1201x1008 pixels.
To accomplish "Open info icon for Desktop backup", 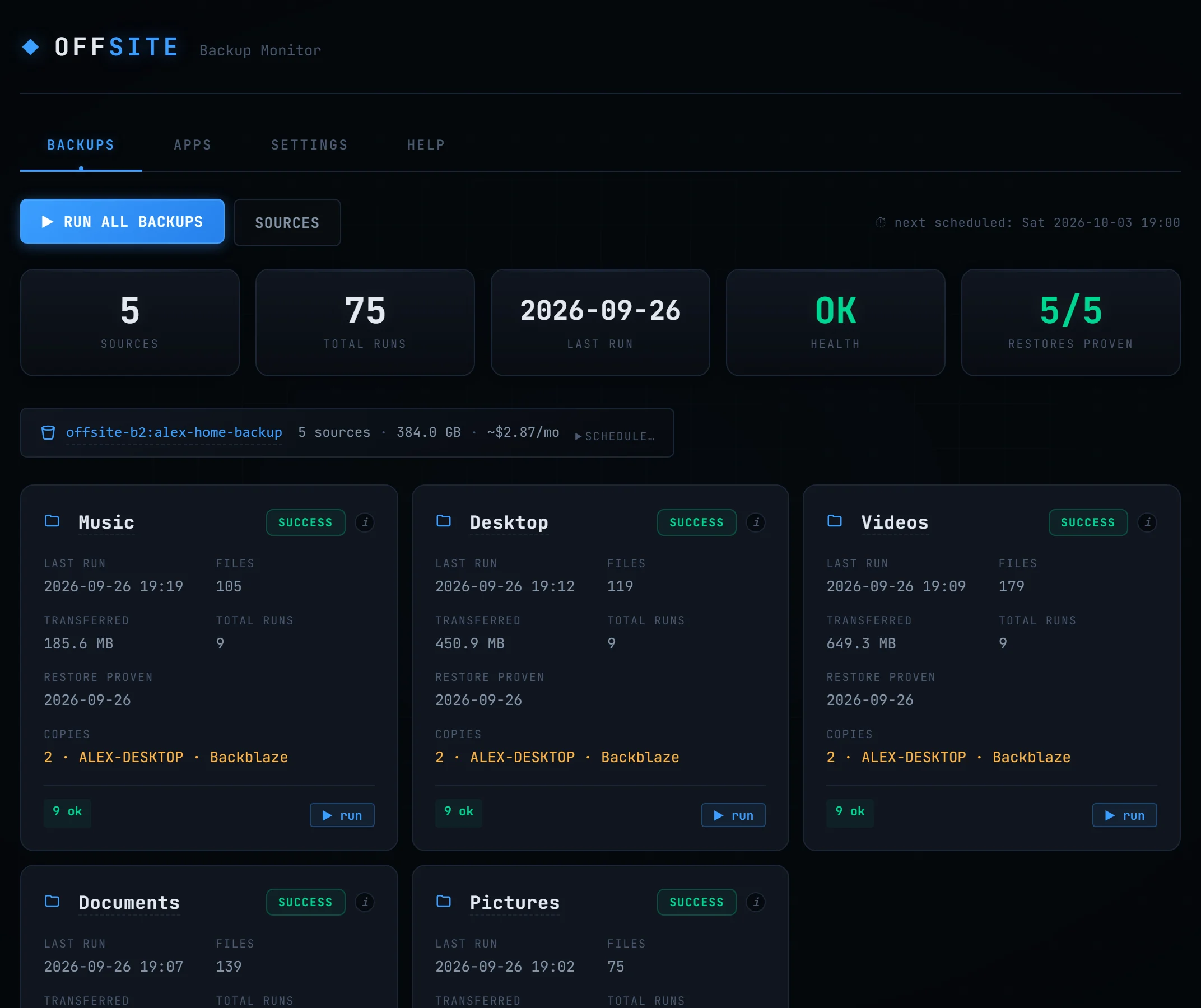I will [x=756, y=522].
